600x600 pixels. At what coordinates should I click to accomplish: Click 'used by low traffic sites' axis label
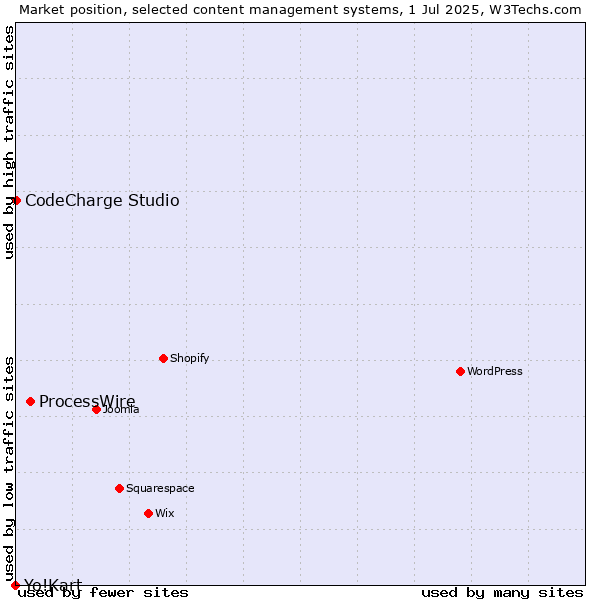coord(9,470)
